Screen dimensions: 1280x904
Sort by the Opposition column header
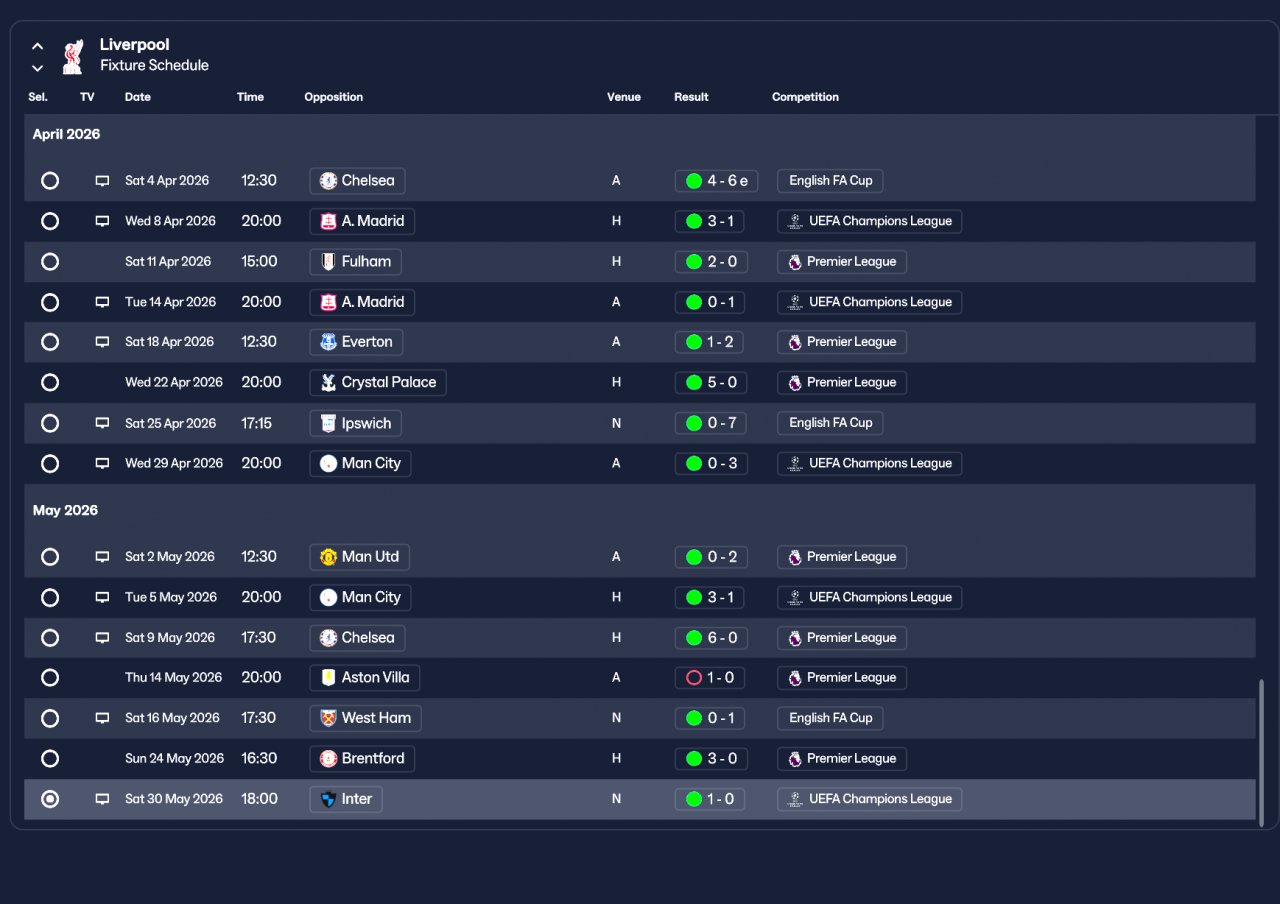(x=334, y=97)
